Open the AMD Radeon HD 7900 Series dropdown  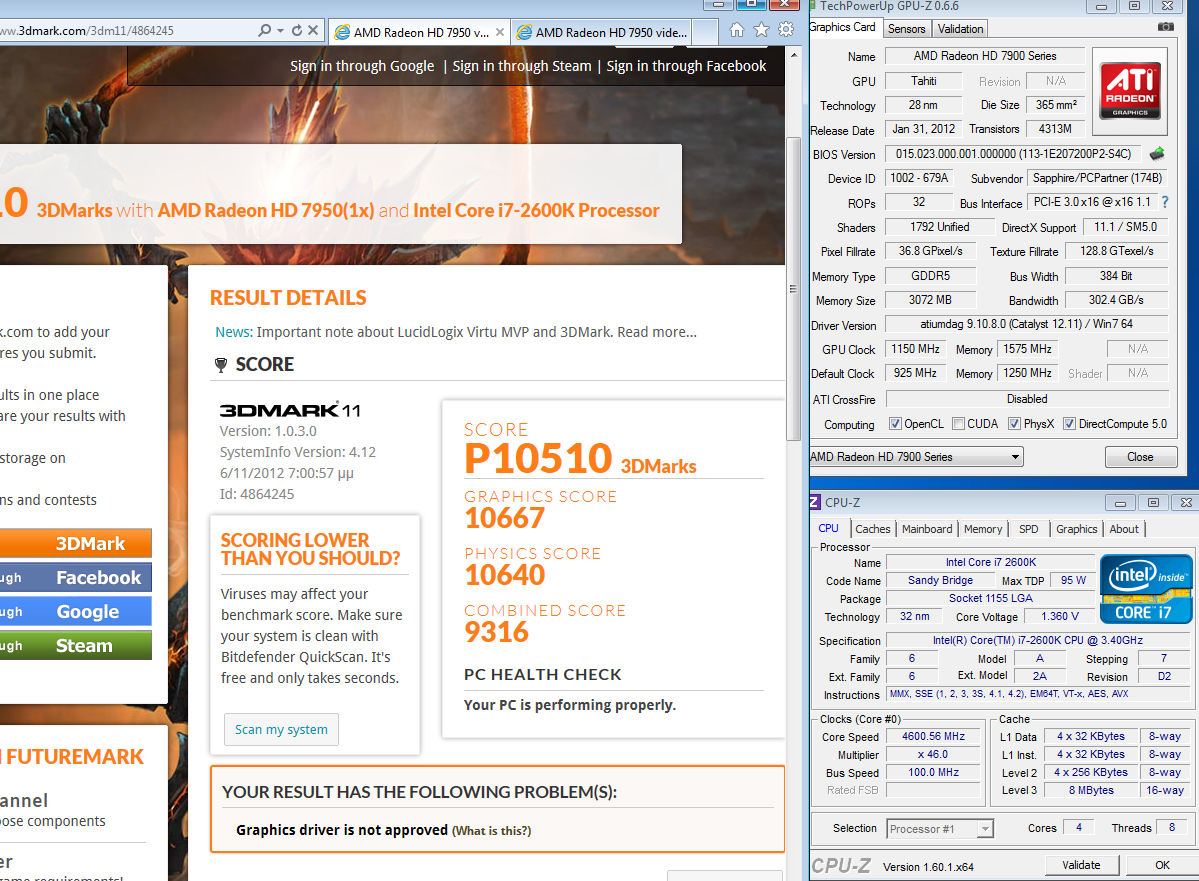[916, 457]
